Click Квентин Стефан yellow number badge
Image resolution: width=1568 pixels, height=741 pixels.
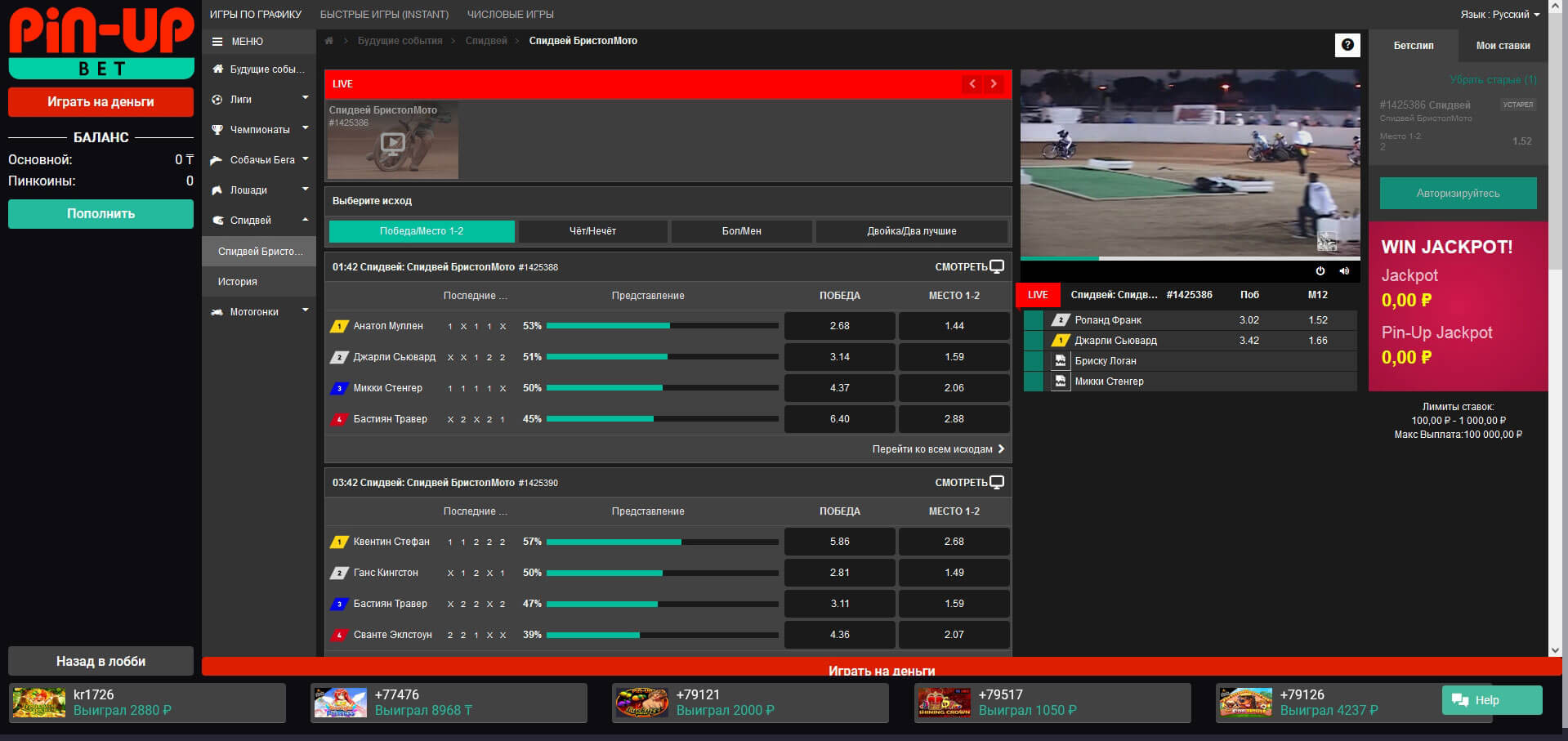(x=339, y=542)
